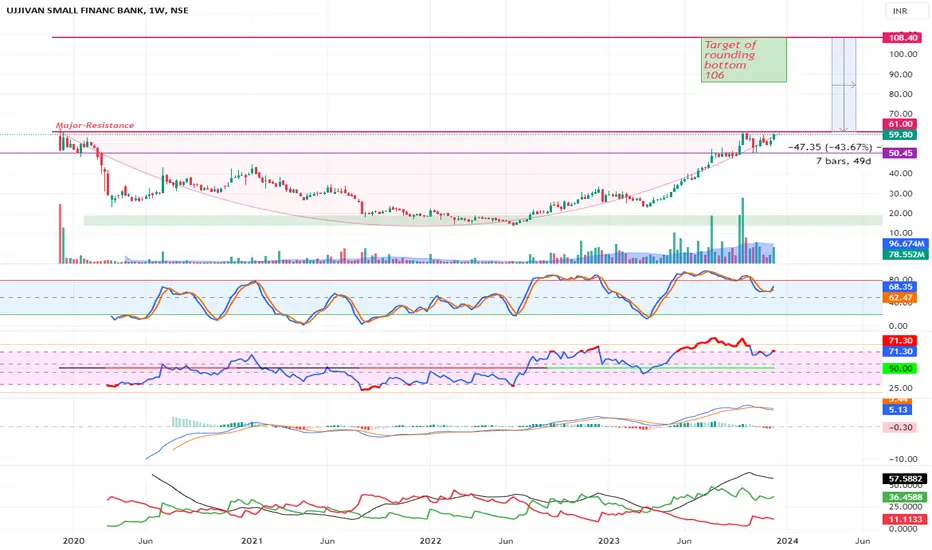Click the 96.674M volume label

click(x=905, y=244)
